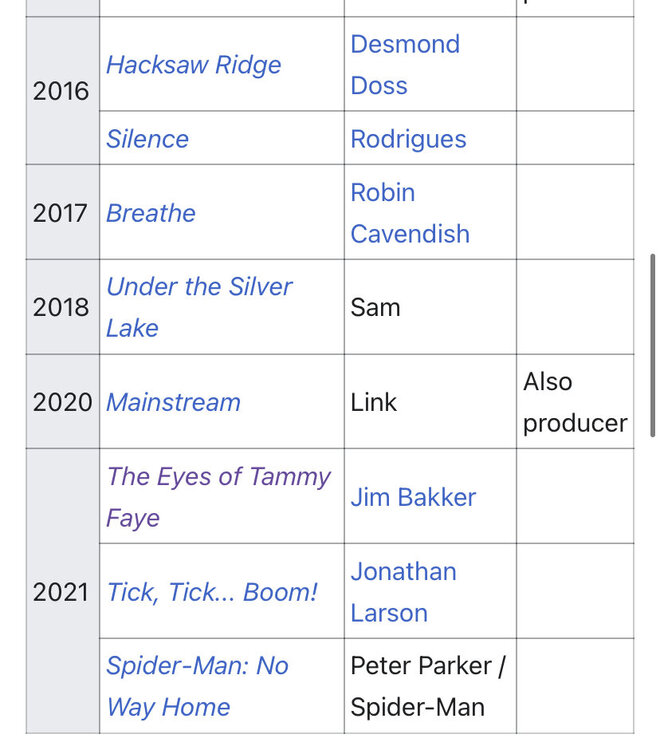Follow the Rodrigues character link
660x750 pixels.
[408, 139]
